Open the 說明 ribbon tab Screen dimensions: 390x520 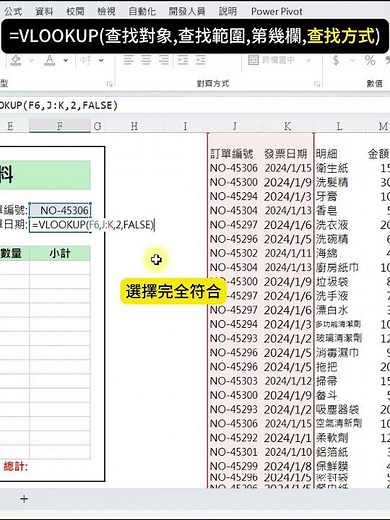click(228, 11)
